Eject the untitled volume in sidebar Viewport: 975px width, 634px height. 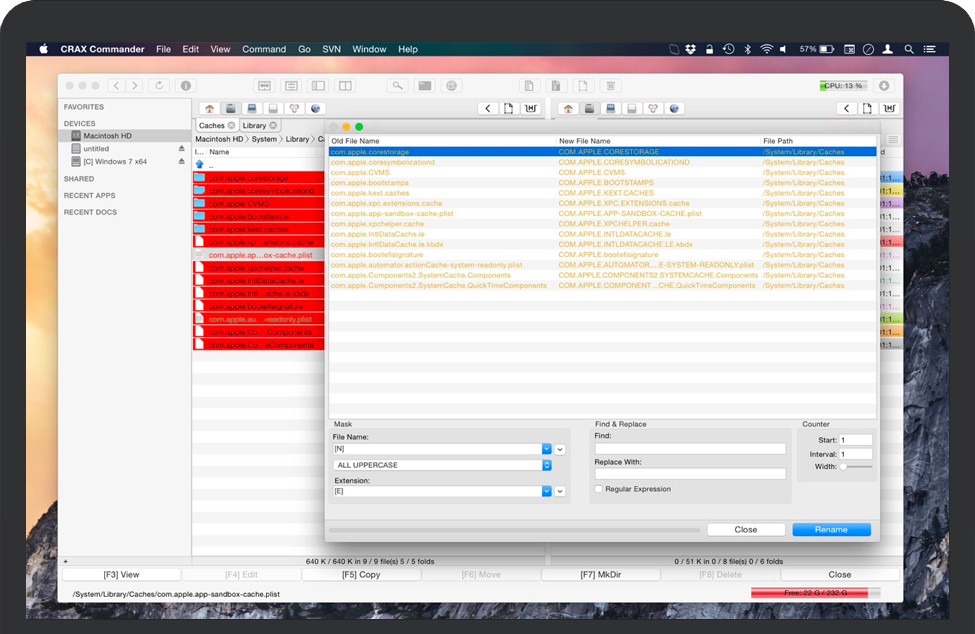[x=181, y=148]
